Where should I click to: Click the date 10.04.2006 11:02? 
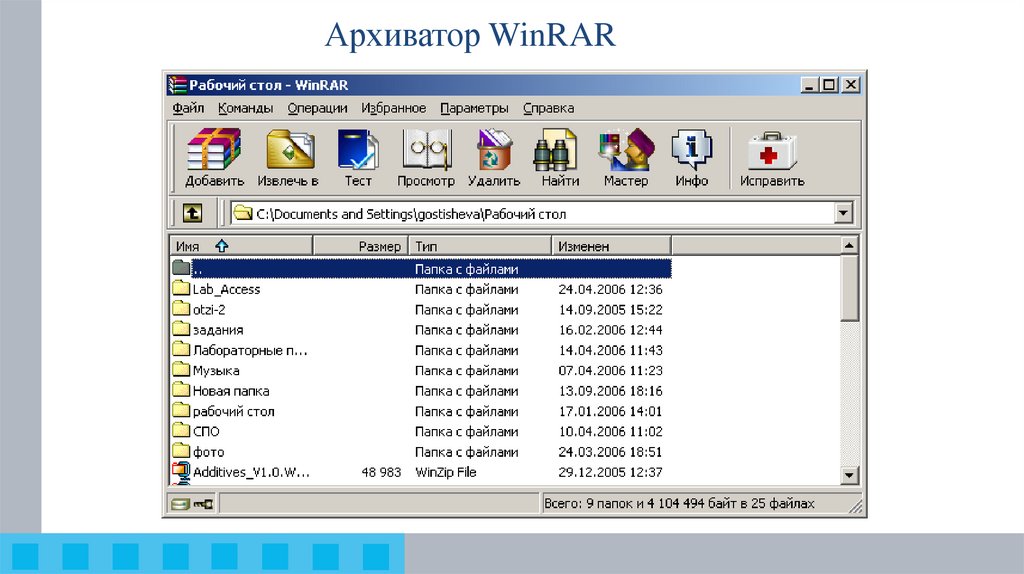(610, 432)
